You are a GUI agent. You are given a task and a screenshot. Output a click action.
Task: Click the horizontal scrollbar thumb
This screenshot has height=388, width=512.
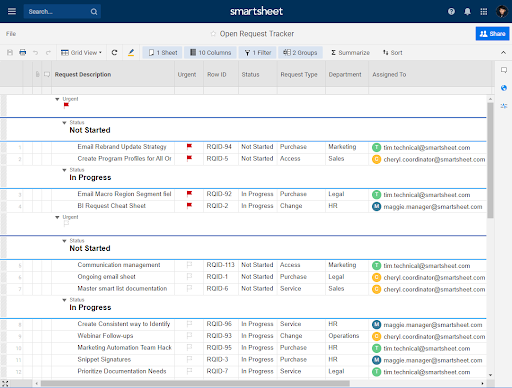pyautogui.click(x=195, y=383)
